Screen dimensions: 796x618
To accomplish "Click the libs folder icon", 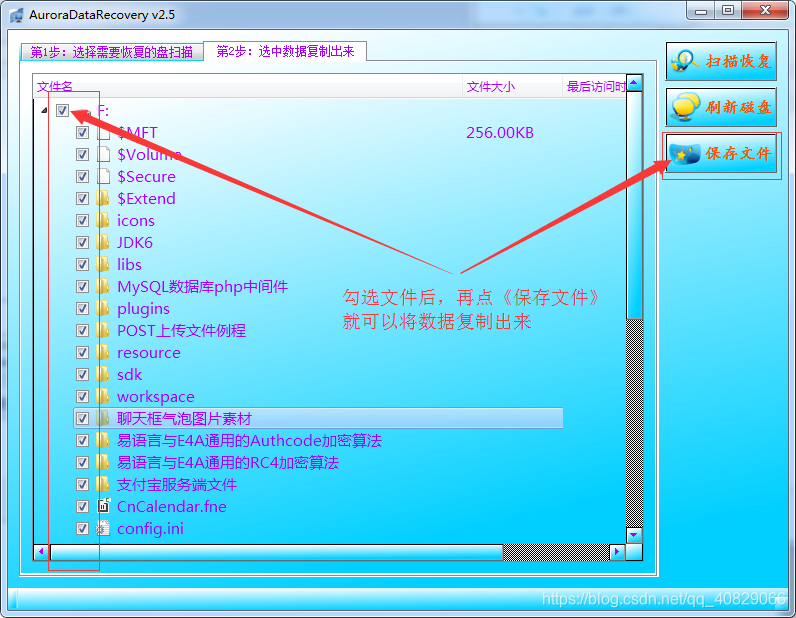I will tap(103, 265).
